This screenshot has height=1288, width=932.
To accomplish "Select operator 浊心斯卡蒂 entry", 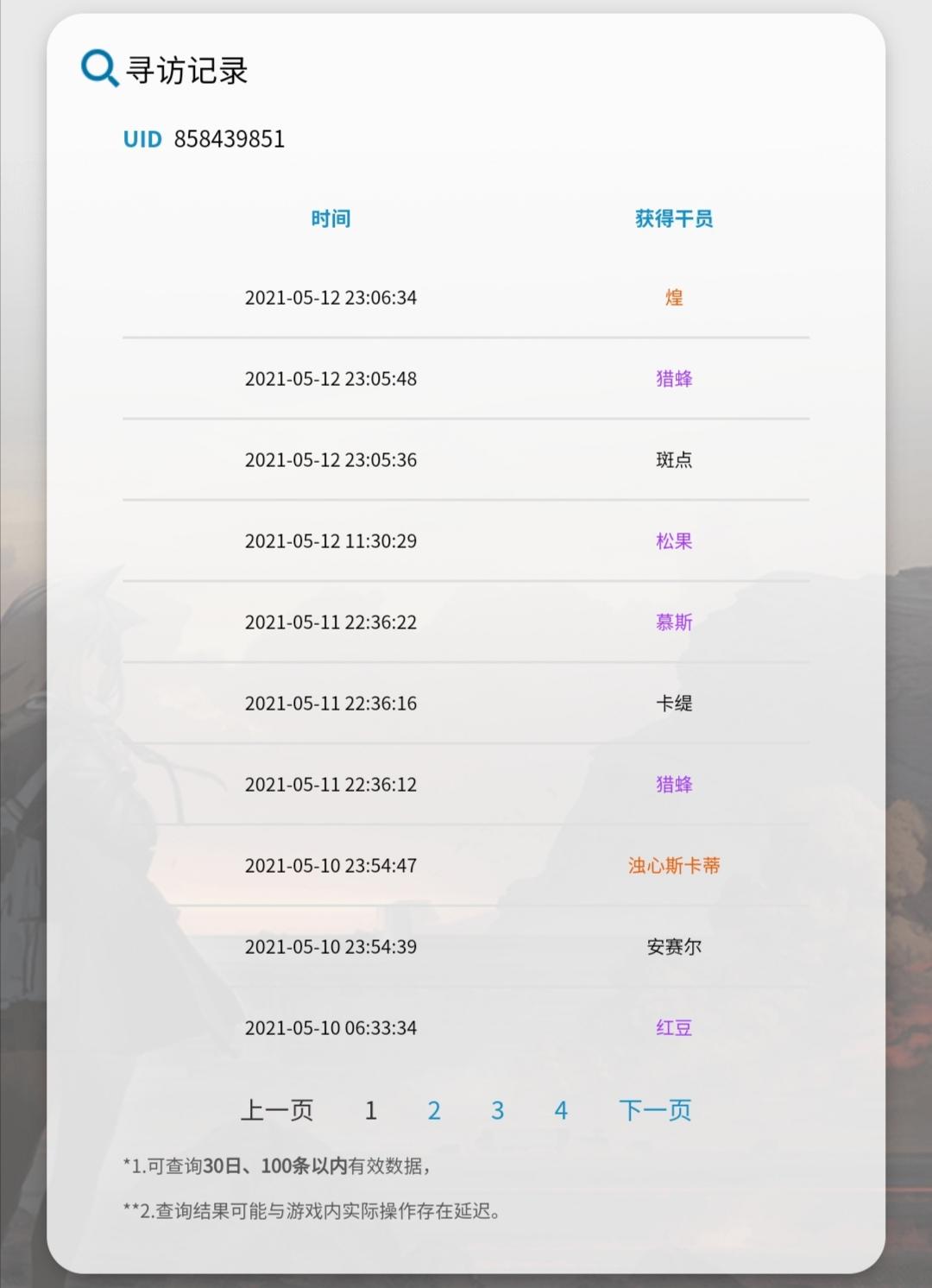I will point(674,866).
